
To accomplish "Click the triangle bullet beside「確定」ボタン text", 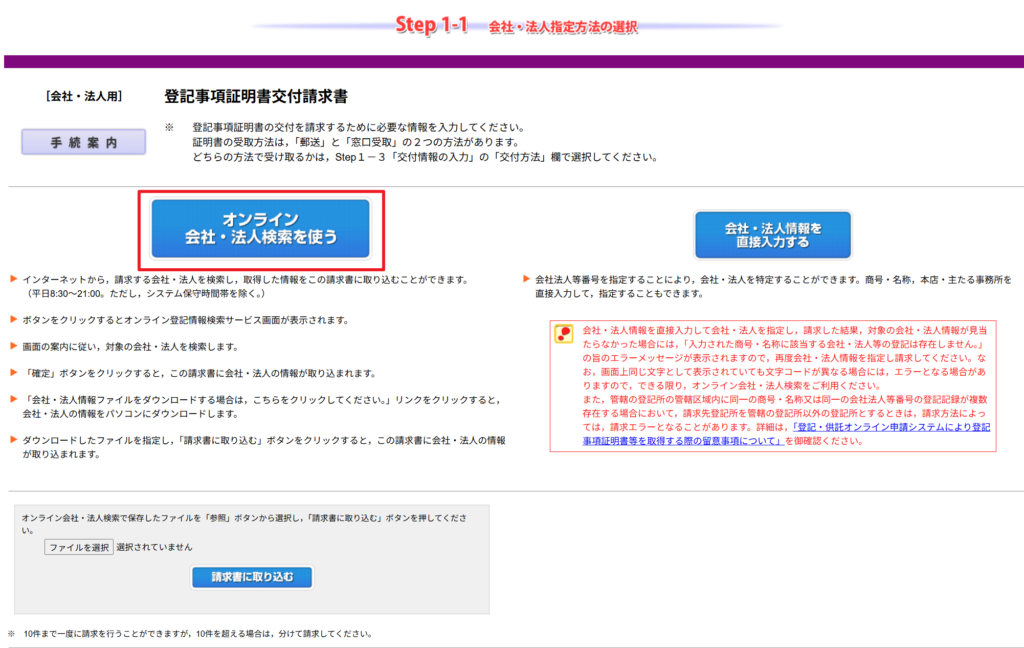I will (x=13, y=373).
